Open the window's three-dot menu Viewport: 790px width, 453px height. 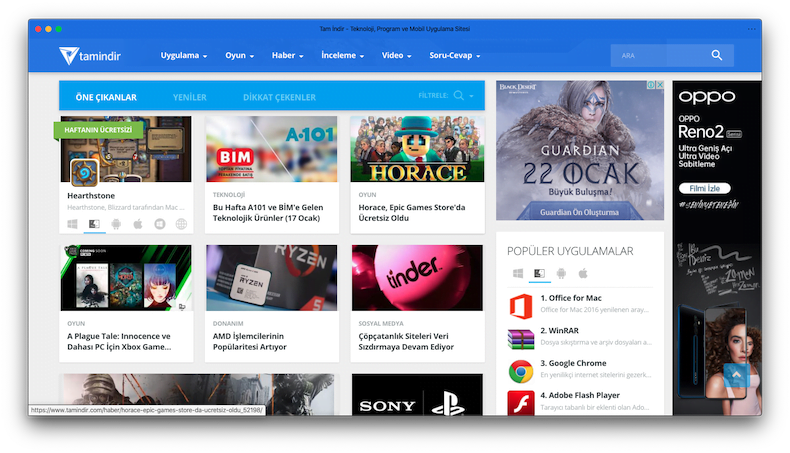[751, 29]
